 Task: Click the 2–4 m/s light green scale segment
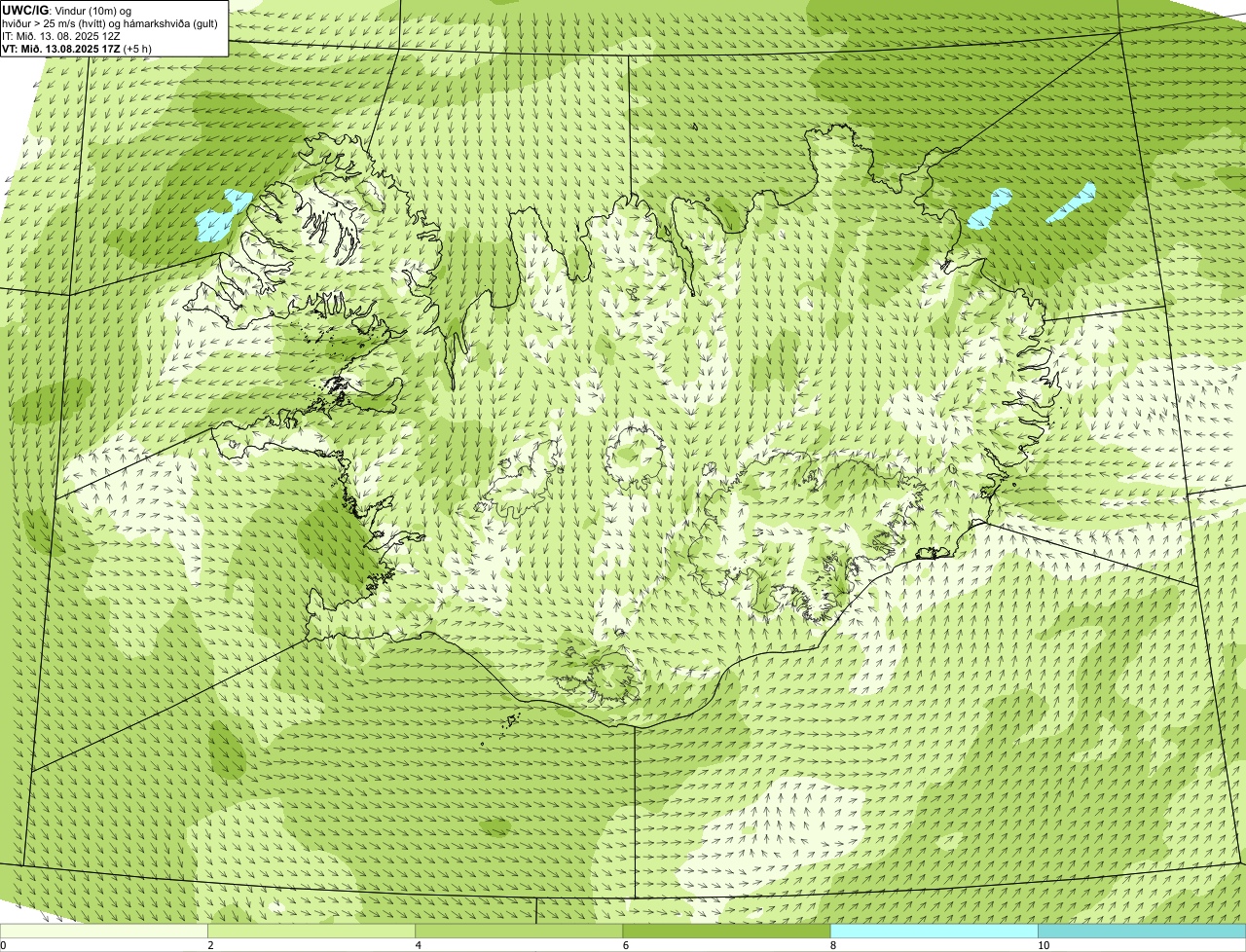tap(311, 932)
